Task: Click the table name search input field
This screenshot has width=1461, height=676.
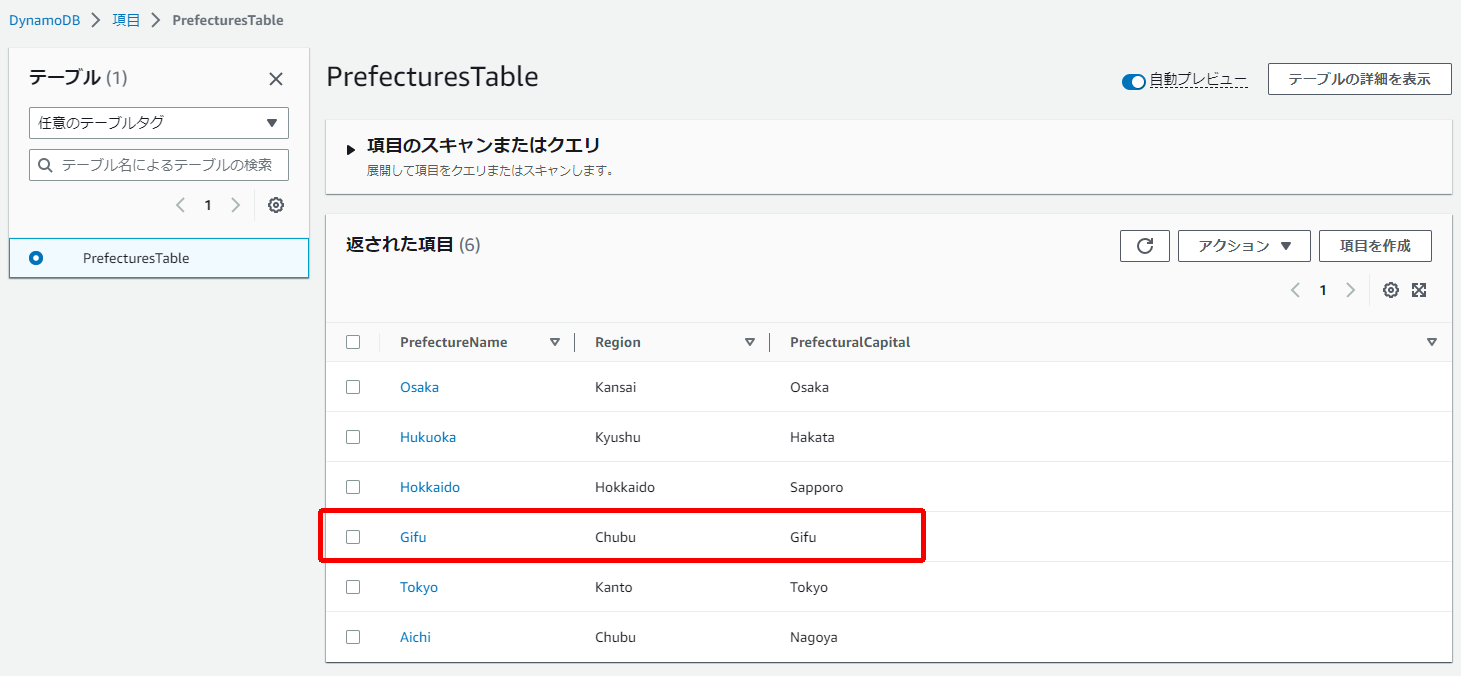Action: 158,165
